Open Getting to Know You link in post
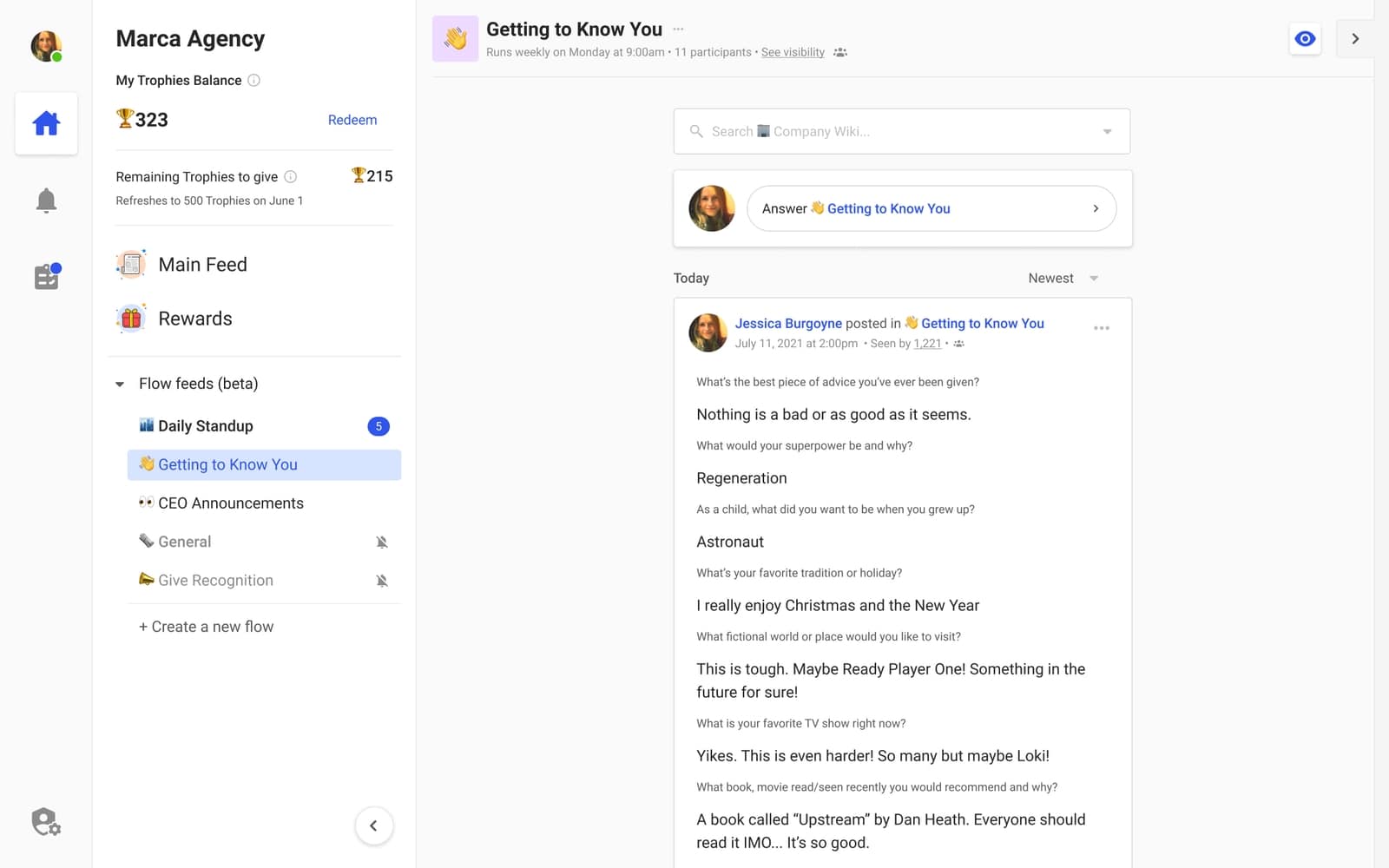 pos(982,323)
